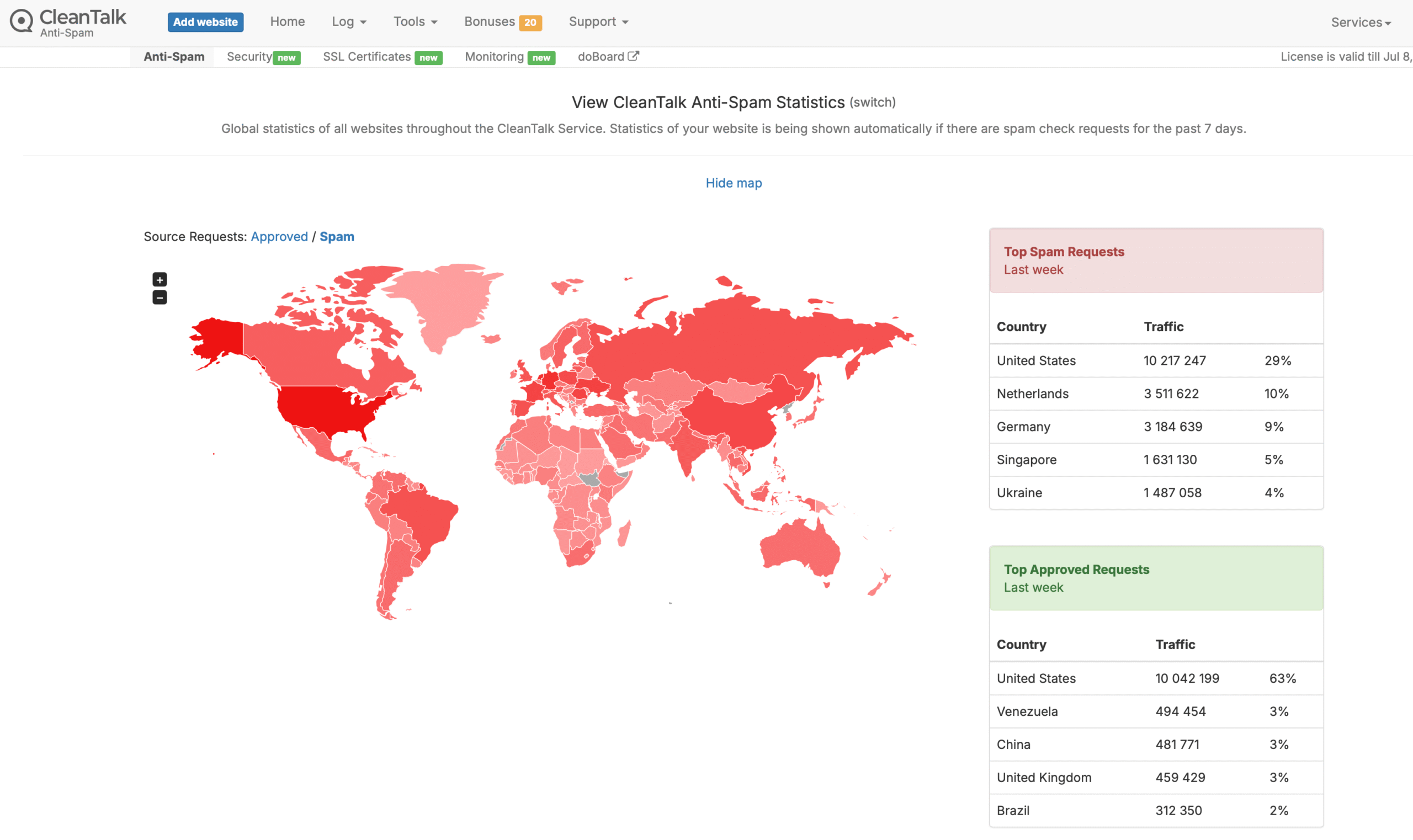The height and width of the screenshot is (840, 1413).
Task: Click traffic value 10 217 247
Action: (1175, 360)
